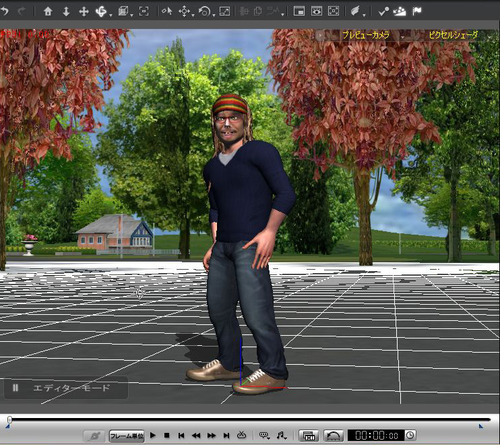Activate the select object arrow tool

tap(166, 12)
